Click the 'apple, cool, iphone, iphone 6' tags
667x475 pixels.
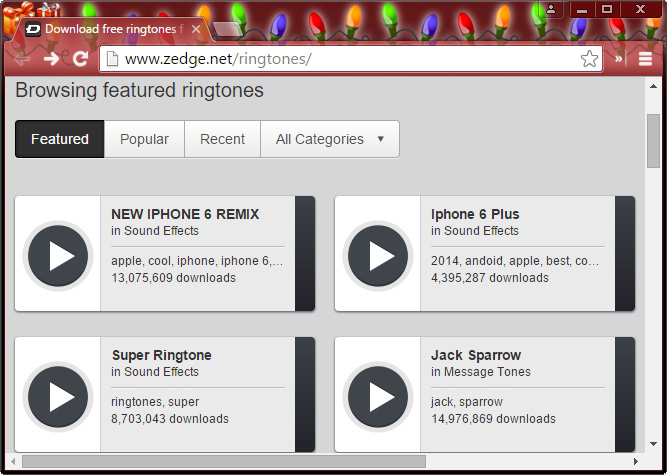point(197,261)
